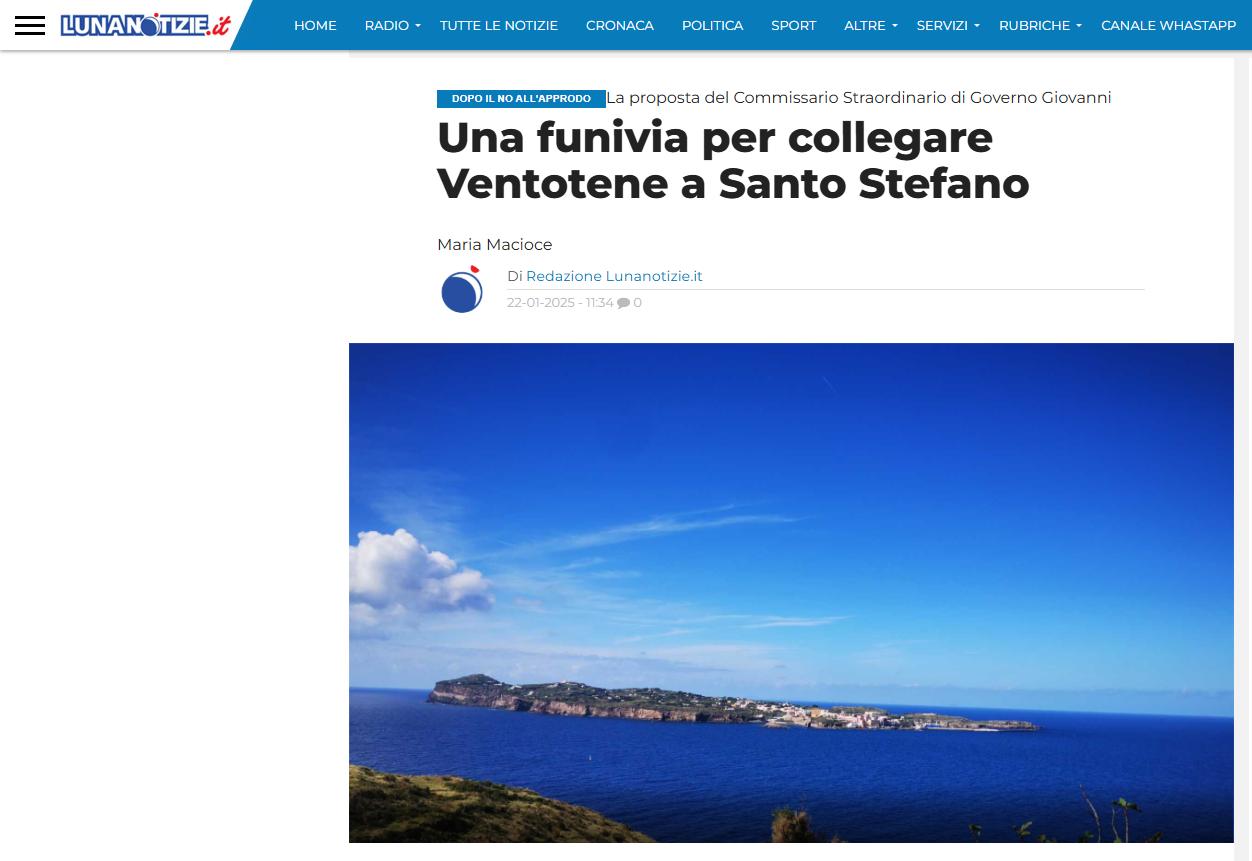Viewport: 1252px width, 861px height.
Task: Click the Ventotene island article photo
Action: click(x=791, y=593)
